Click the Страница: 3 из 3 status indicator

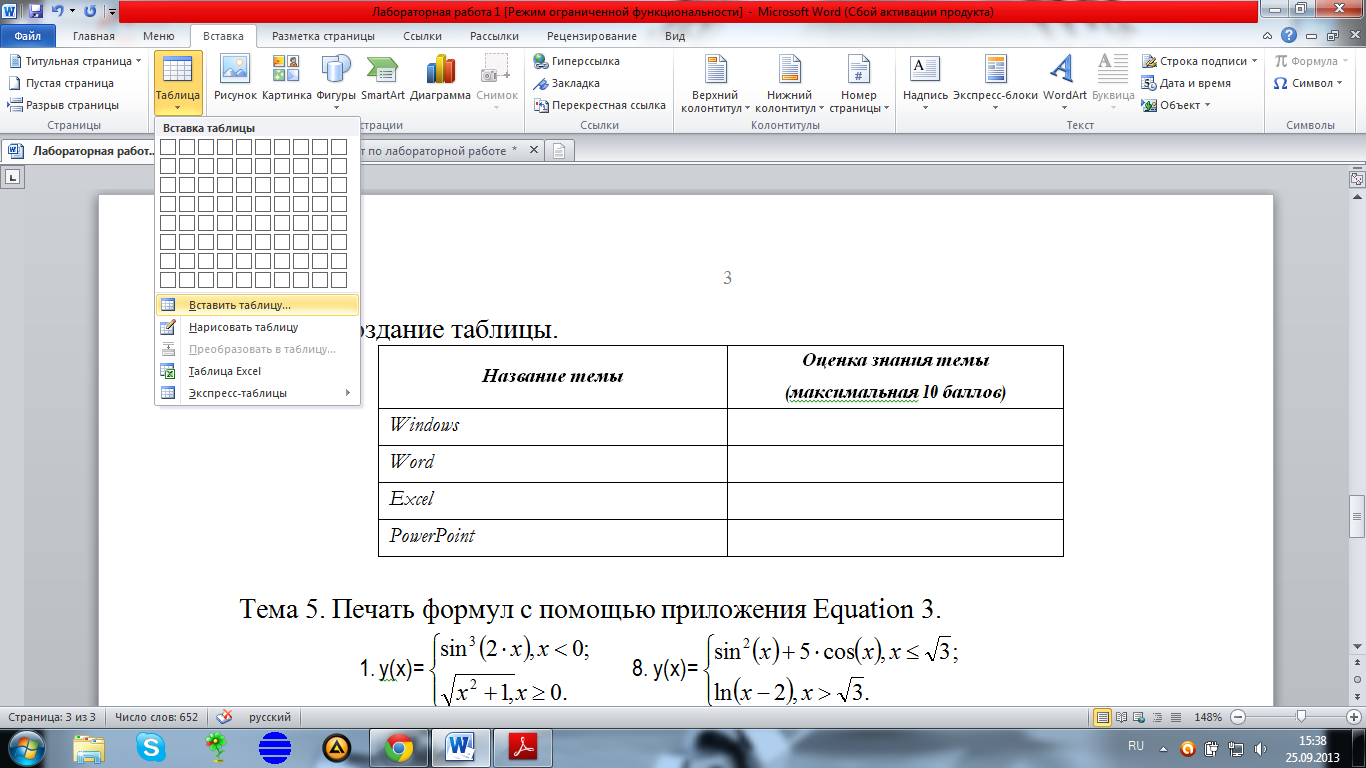52,717
